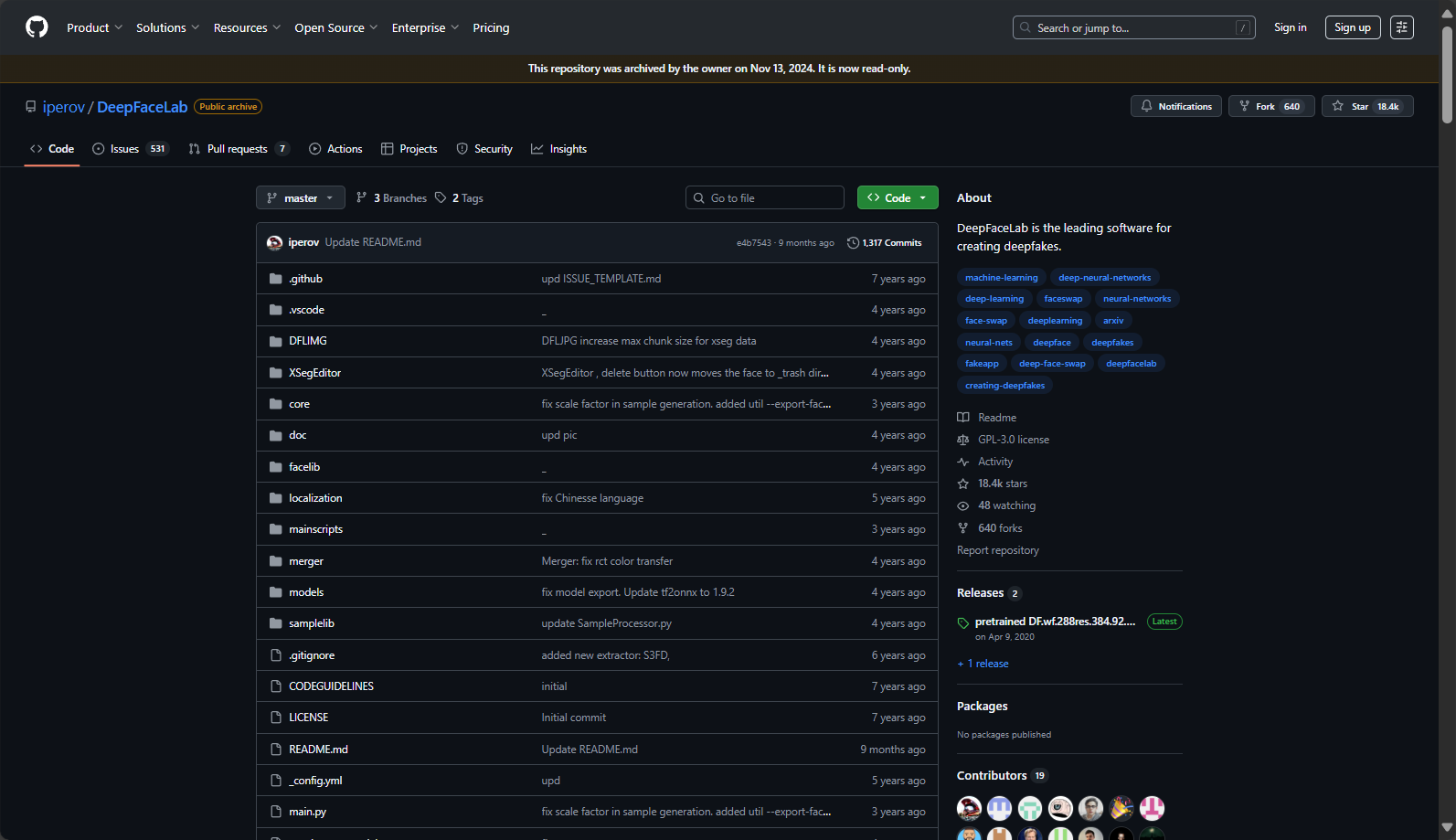Open the green Code dropdown button
Viewport: 1456px width, 840px height.
click(898, 197)
